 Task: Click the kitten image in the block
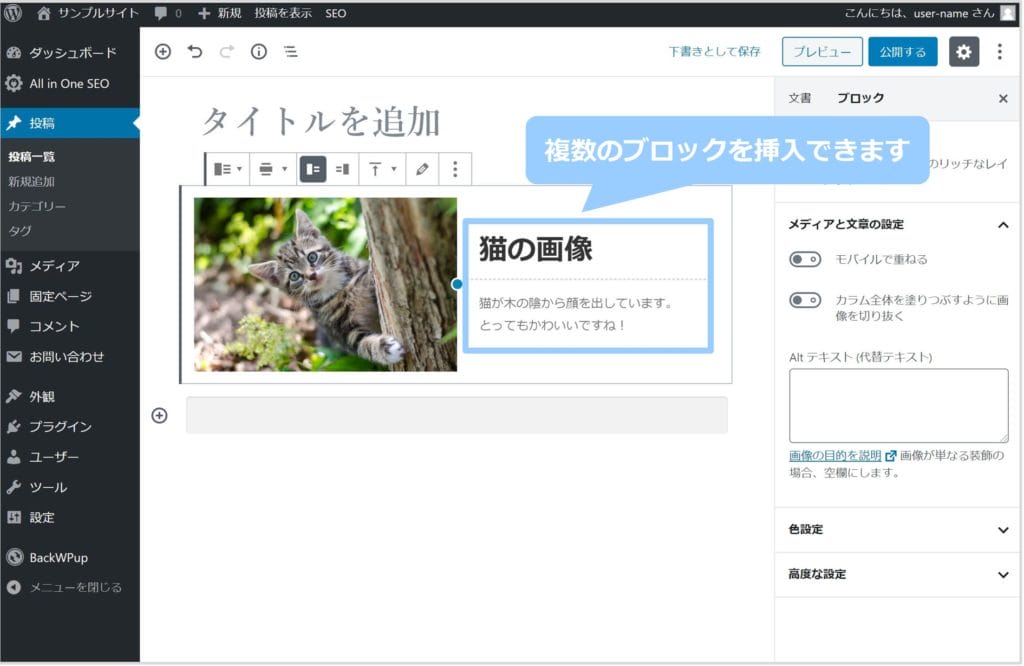coord(325,285)
